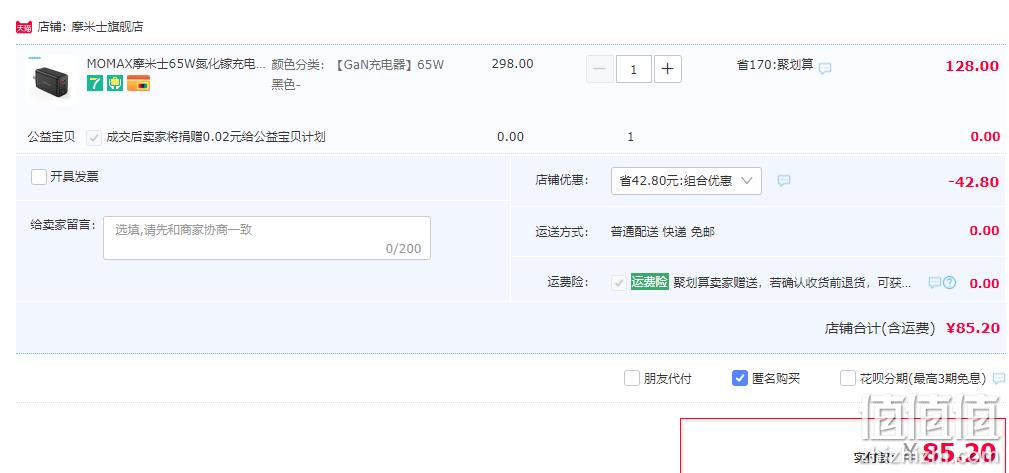The image size is (1009, 473).
Task: Click the 0/200 character counter
Action: point(403,248)
